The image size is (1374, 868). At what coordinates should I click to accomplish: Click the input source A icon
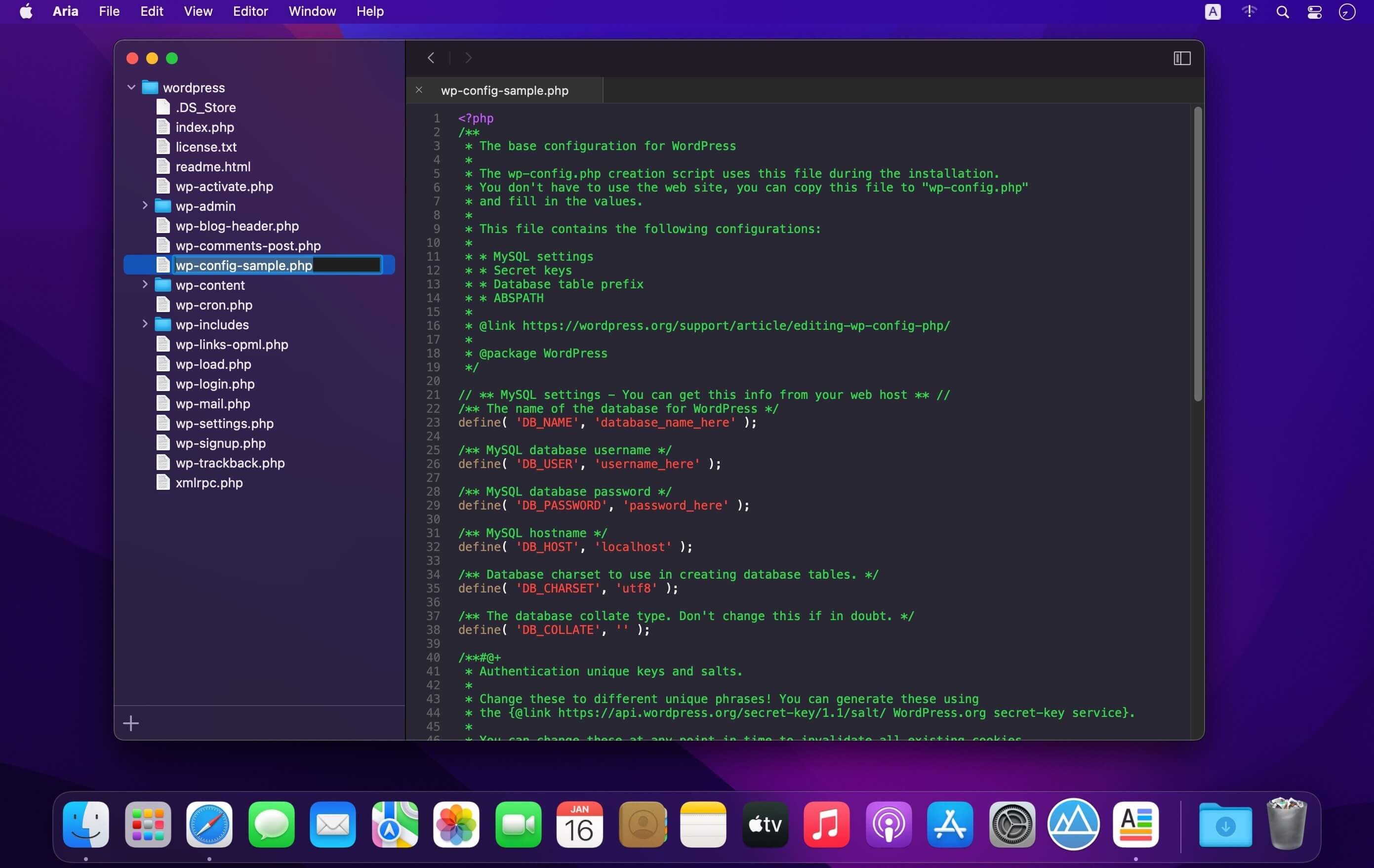pyautogui.click(x=1212, y=12)
